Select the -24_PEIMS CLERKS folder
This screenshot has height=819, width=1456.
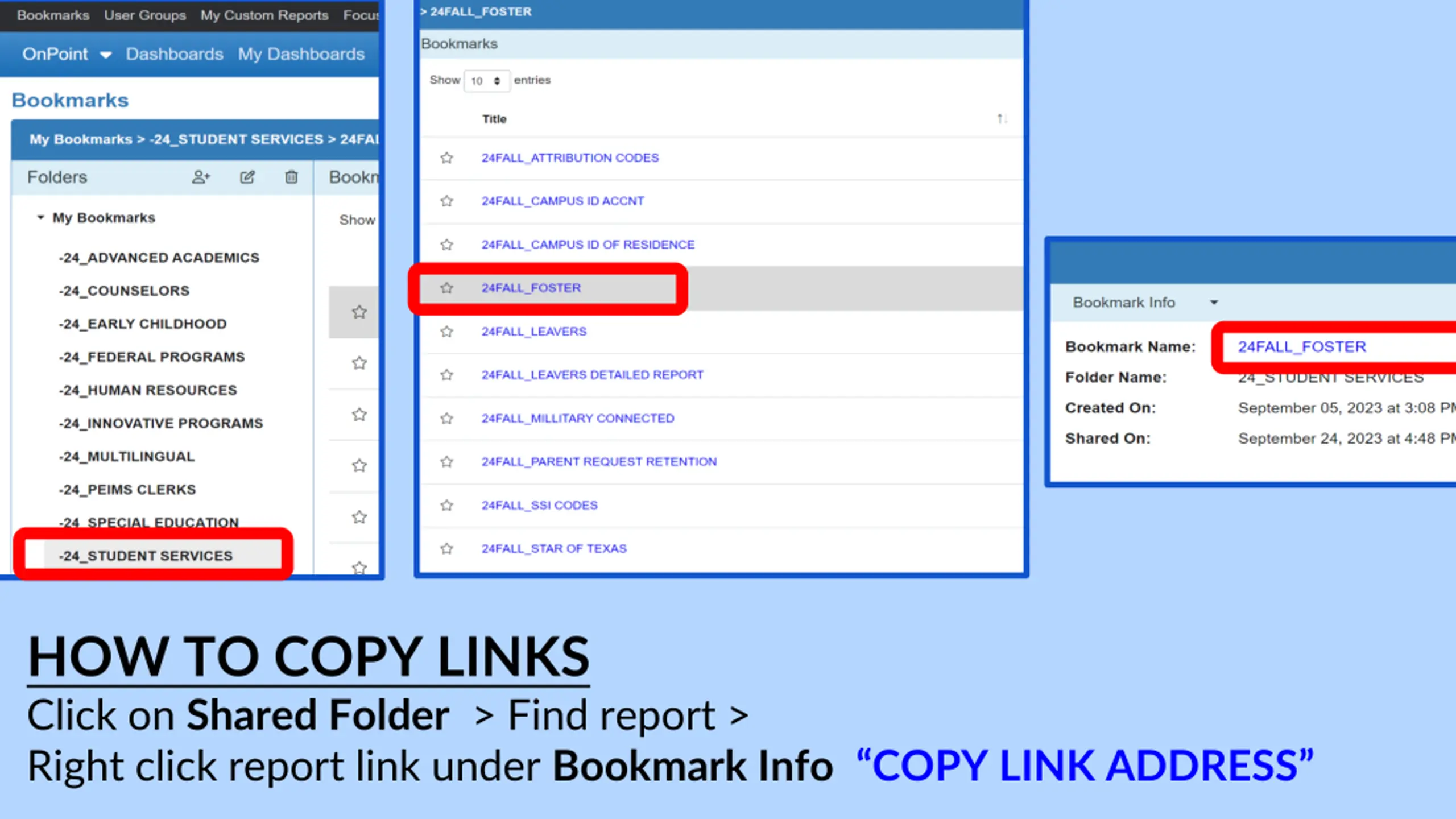pos(127,490)
